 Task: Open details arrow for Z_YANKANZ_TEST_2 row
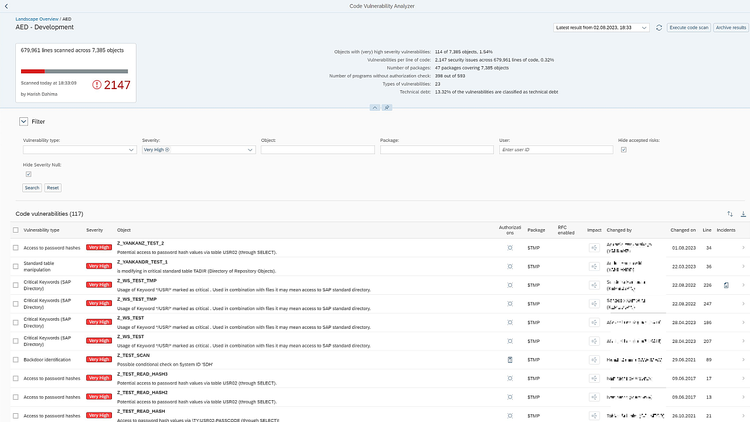click(x=743, y=248)
